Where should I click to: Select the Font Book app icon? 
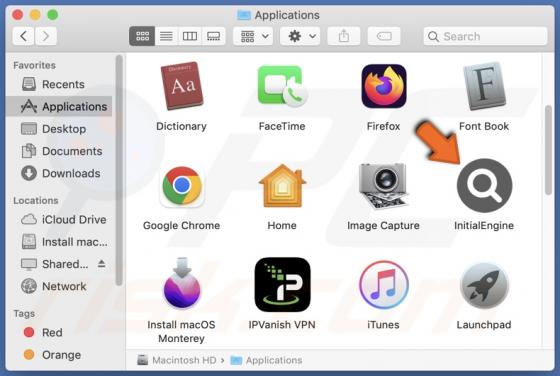pyautogui.click(x=484, y=86)
